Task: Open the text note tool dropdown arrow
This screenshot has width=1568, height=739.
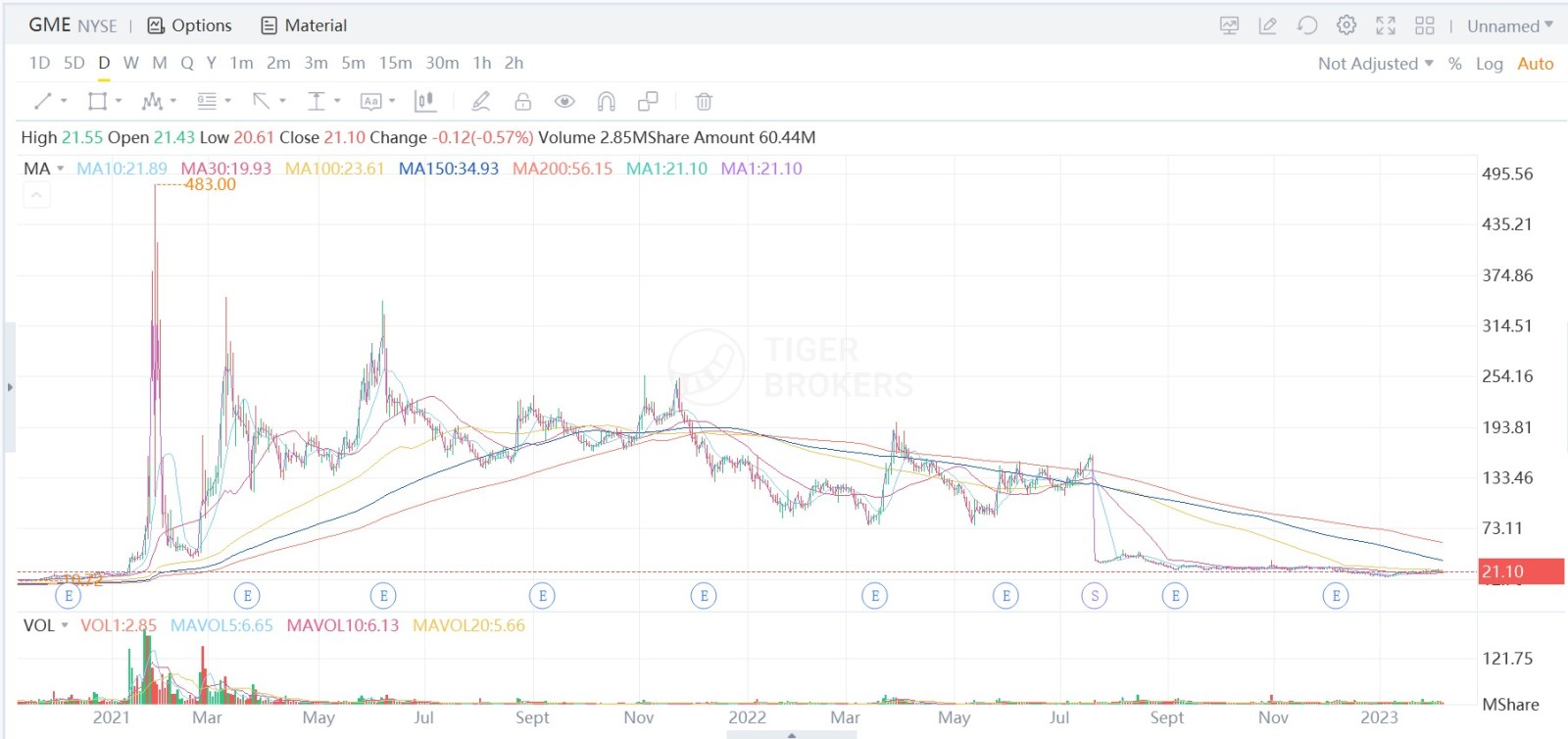Action: click(392, 101)
